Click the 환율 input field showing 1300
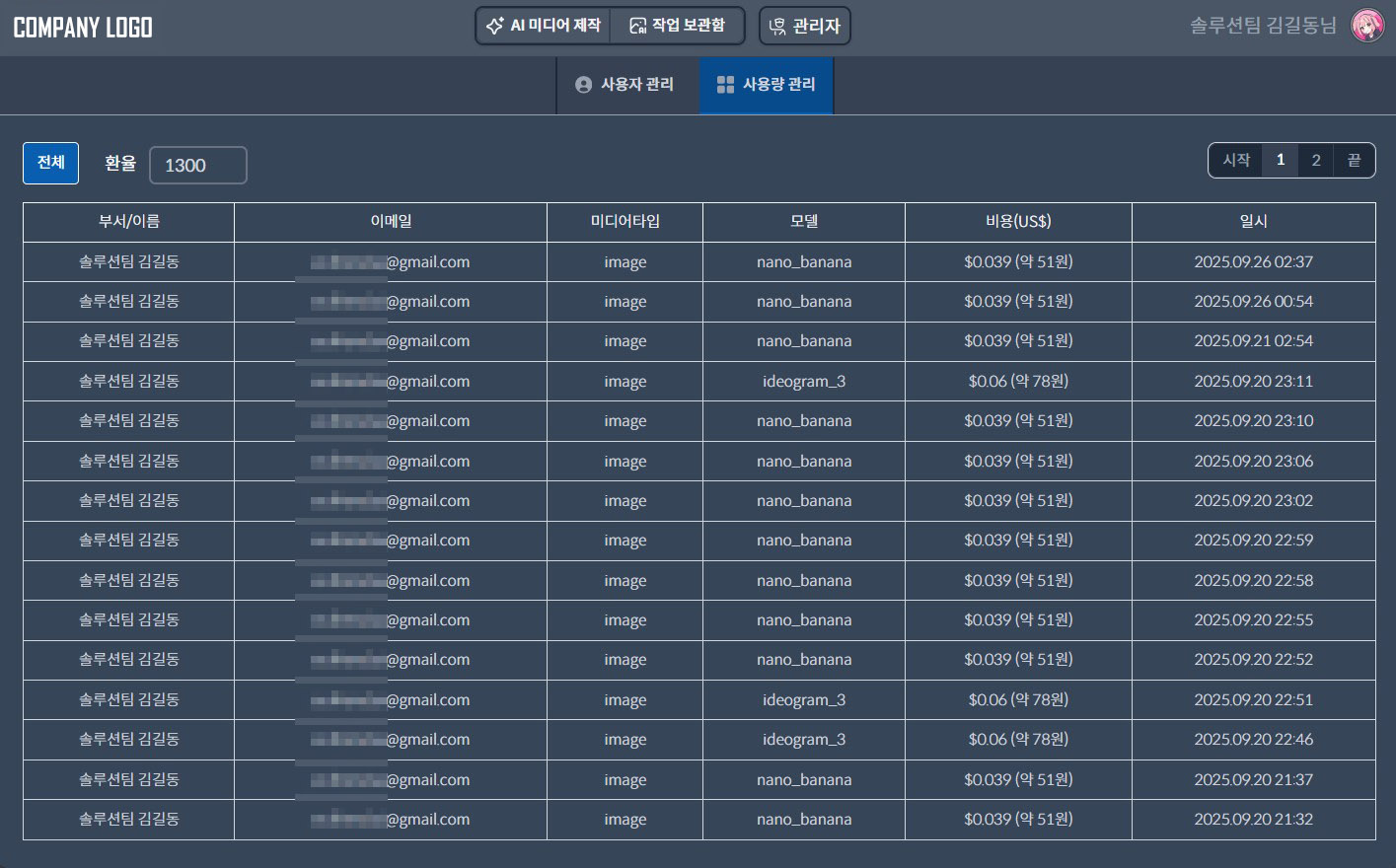Viewport: 1396px width, 868px height. [197, 166]
